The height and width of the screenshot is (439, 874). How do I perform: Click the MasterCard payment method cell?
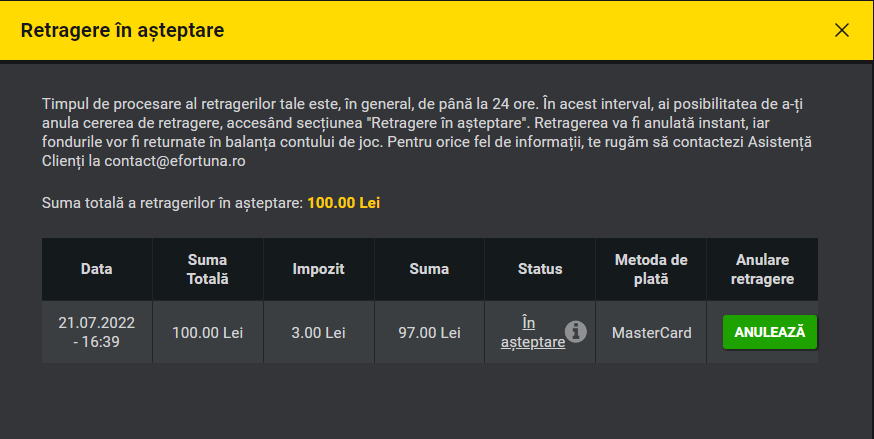click(651, 332)
